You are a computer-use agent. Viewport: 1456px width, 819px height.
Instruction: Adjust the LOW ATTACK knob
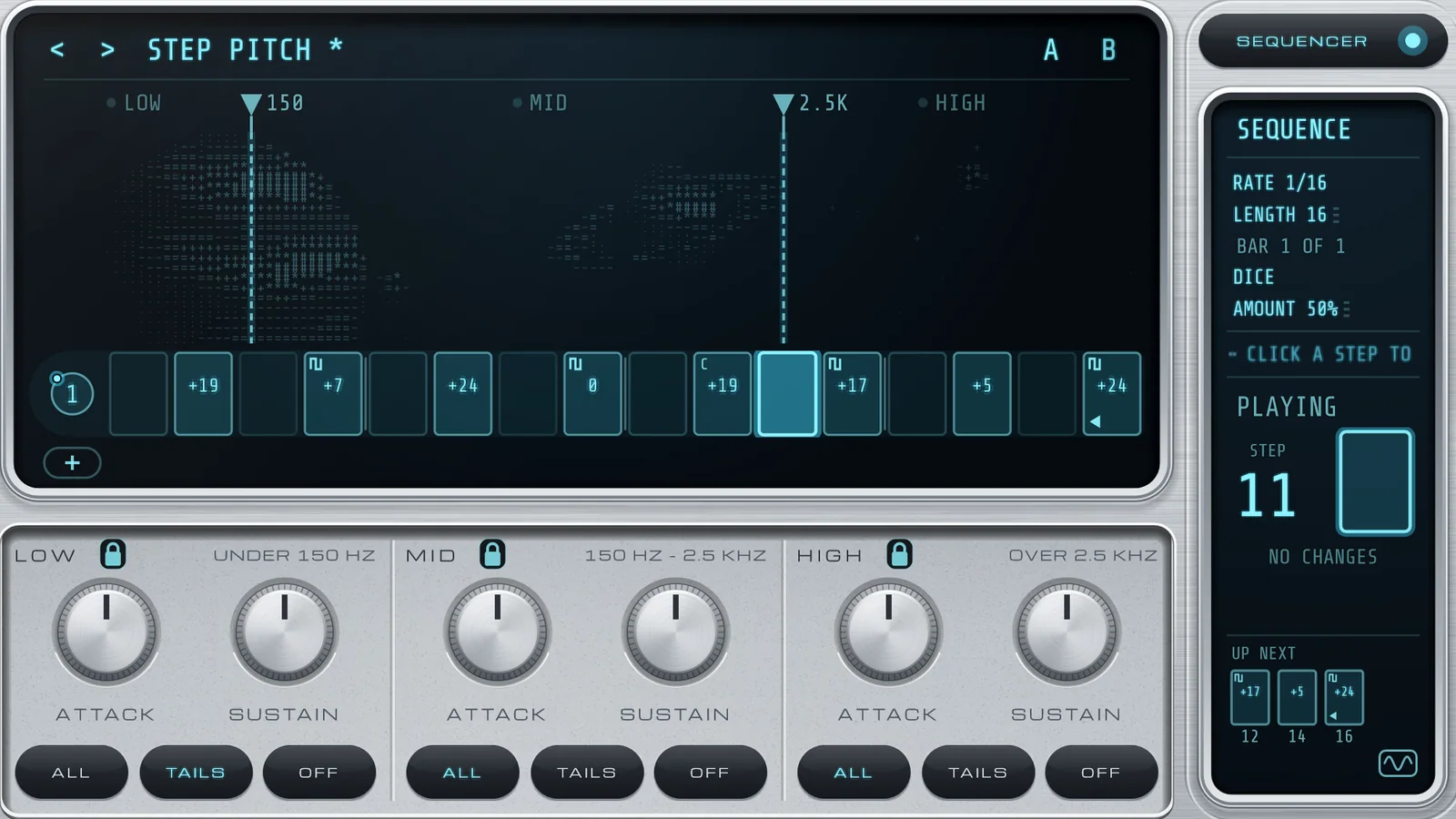tap(106, 632)
